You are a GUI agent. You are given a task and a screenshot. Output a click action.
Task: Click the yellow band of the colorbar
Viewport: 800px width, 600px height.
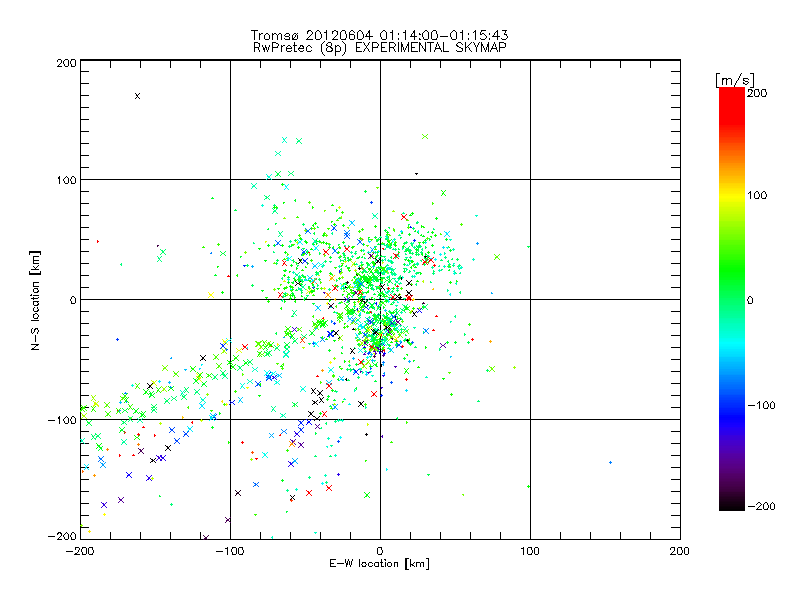point(732,196)
